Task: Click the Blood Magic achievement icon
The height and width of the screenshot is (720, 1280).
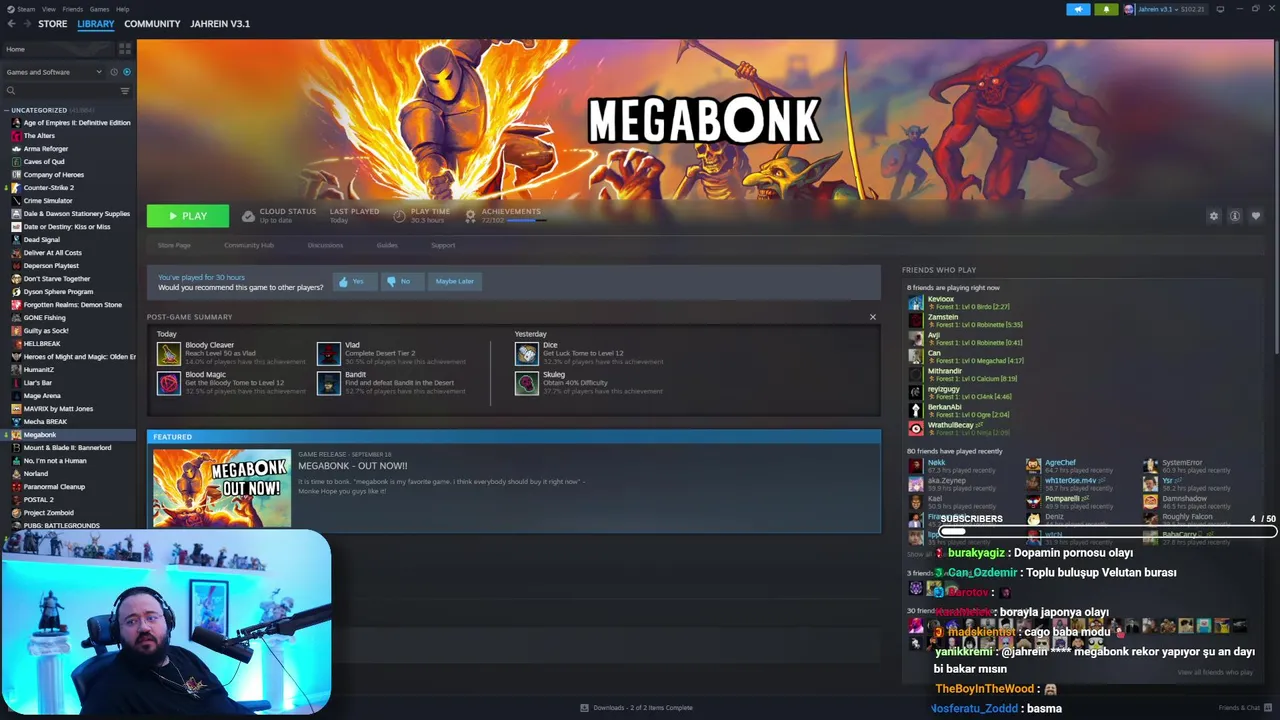Action: [x=168, y=383]
